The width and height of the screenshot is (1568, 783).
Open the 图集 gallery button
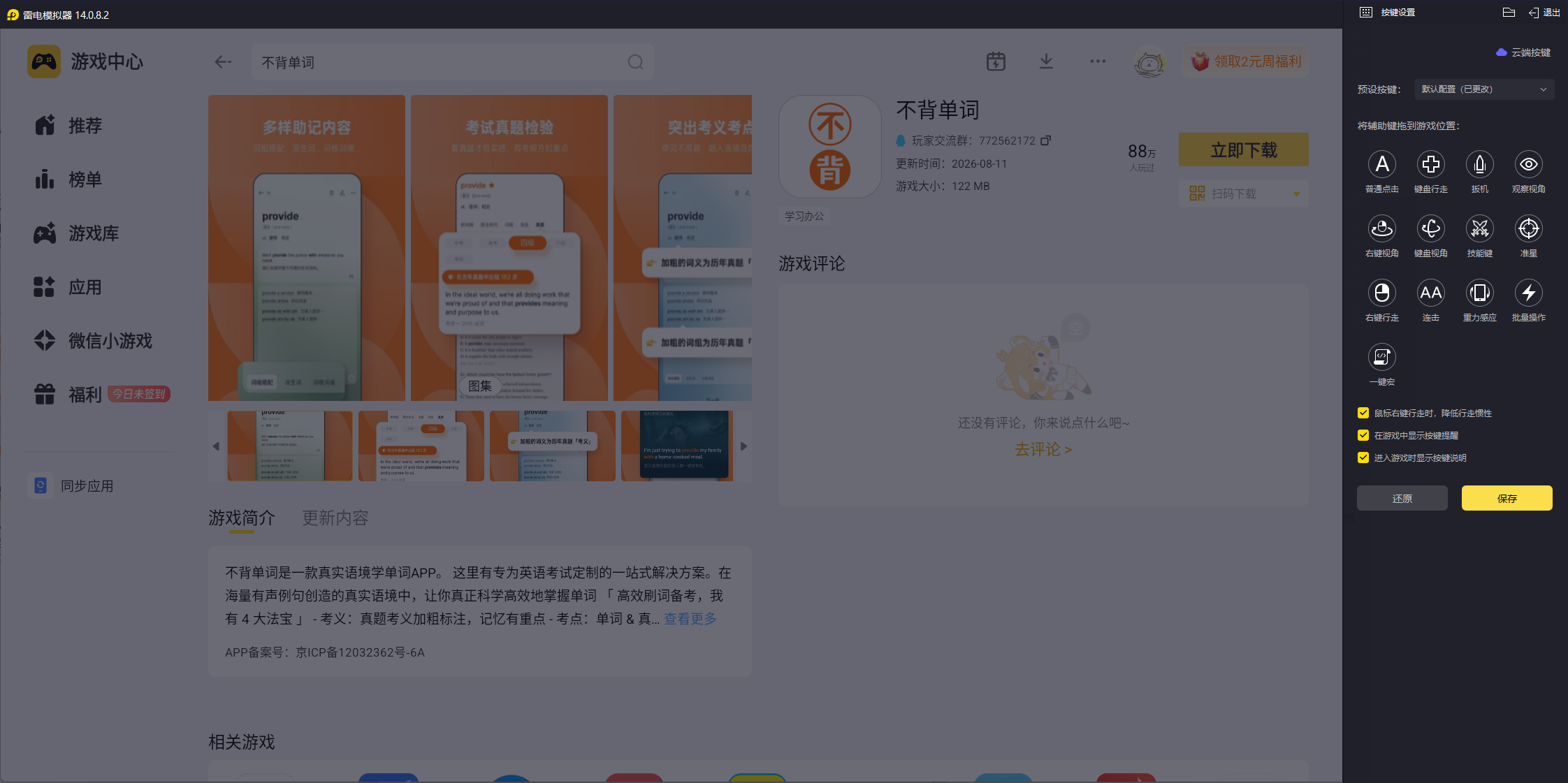coord(480,386)
